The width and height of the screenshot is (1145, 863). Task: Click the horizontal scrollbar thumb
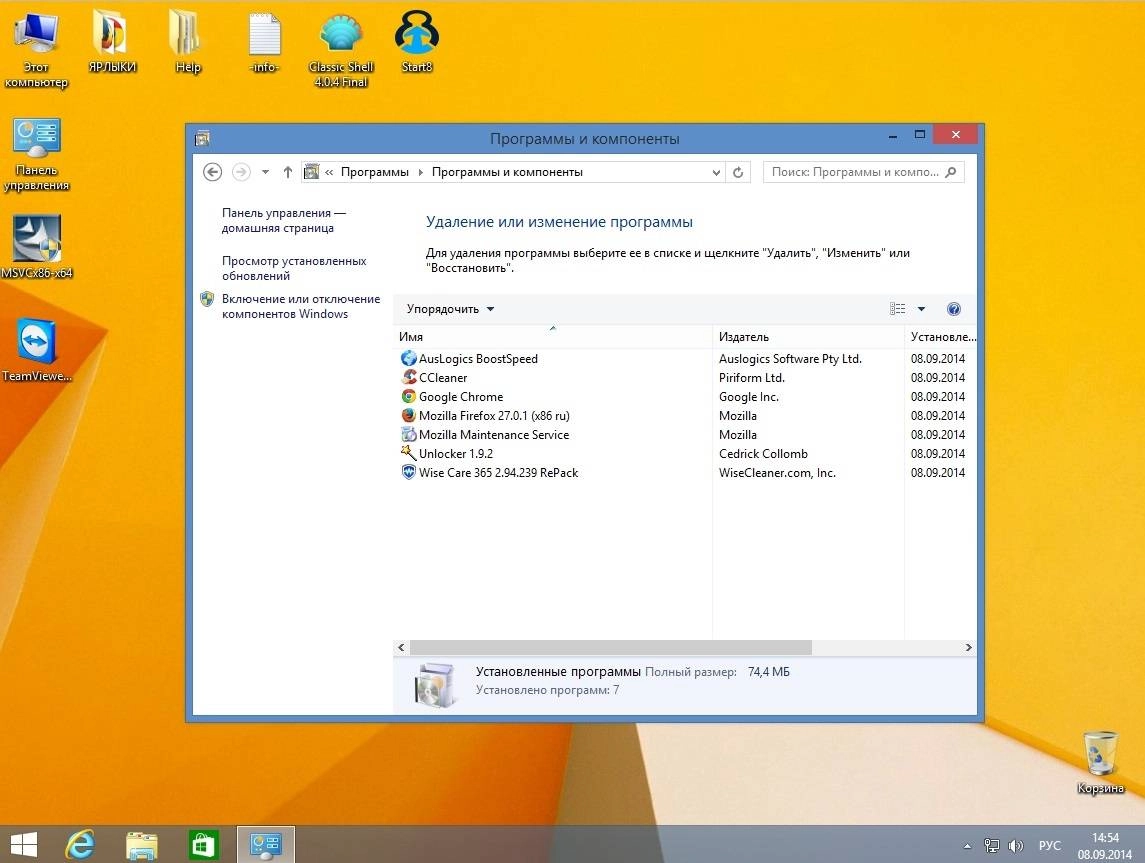click(610, 648)
